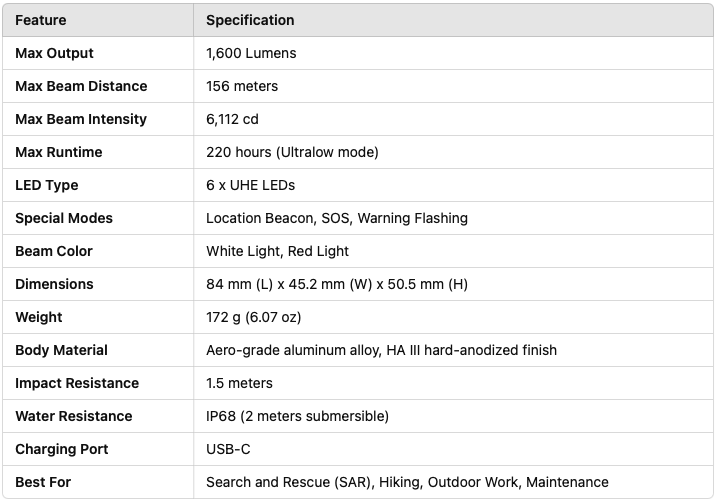Select Location Beacon, SOS, Warning Flashing text
Image resolution: width=718 pixels, height=501 pixels.
(x=337, y=218)
